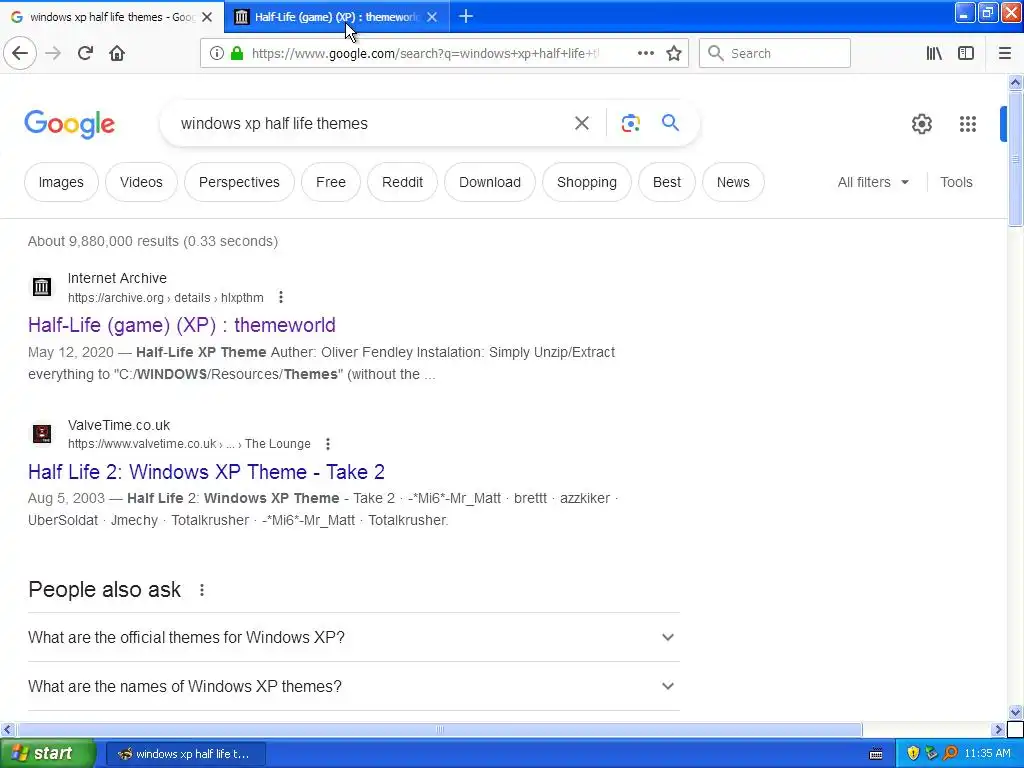Switch to windows xp half life themes tab
Viewport: 1024px width, 768px height.
[112, 17]
